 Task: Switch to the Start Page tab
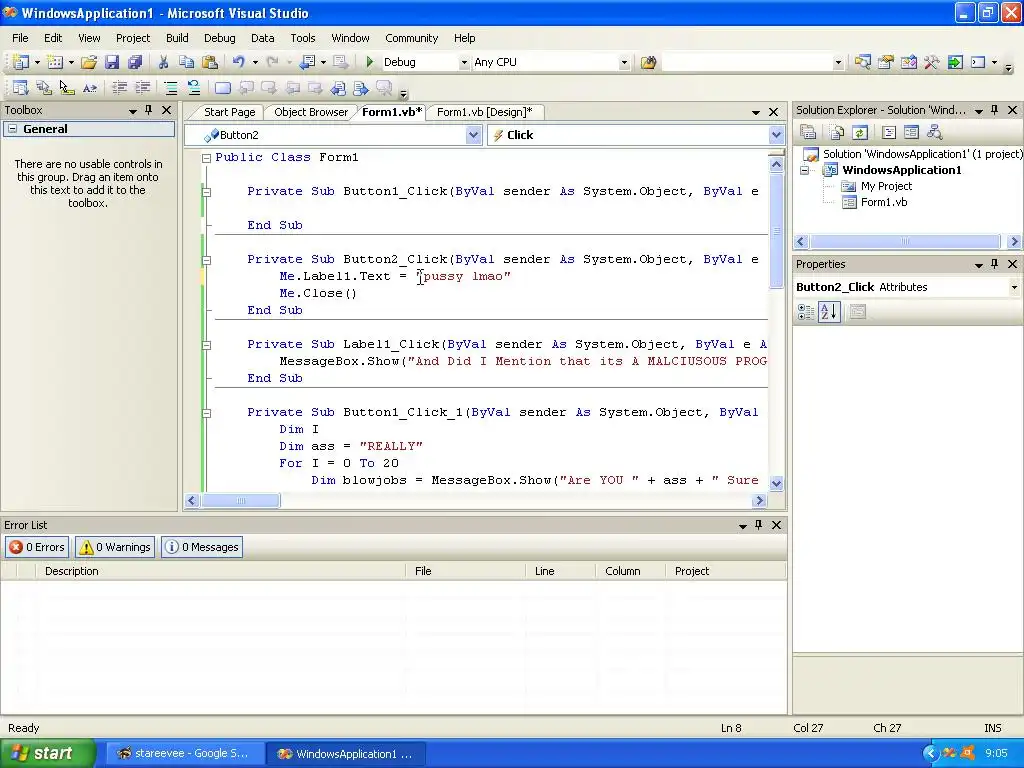click(229, 112)
